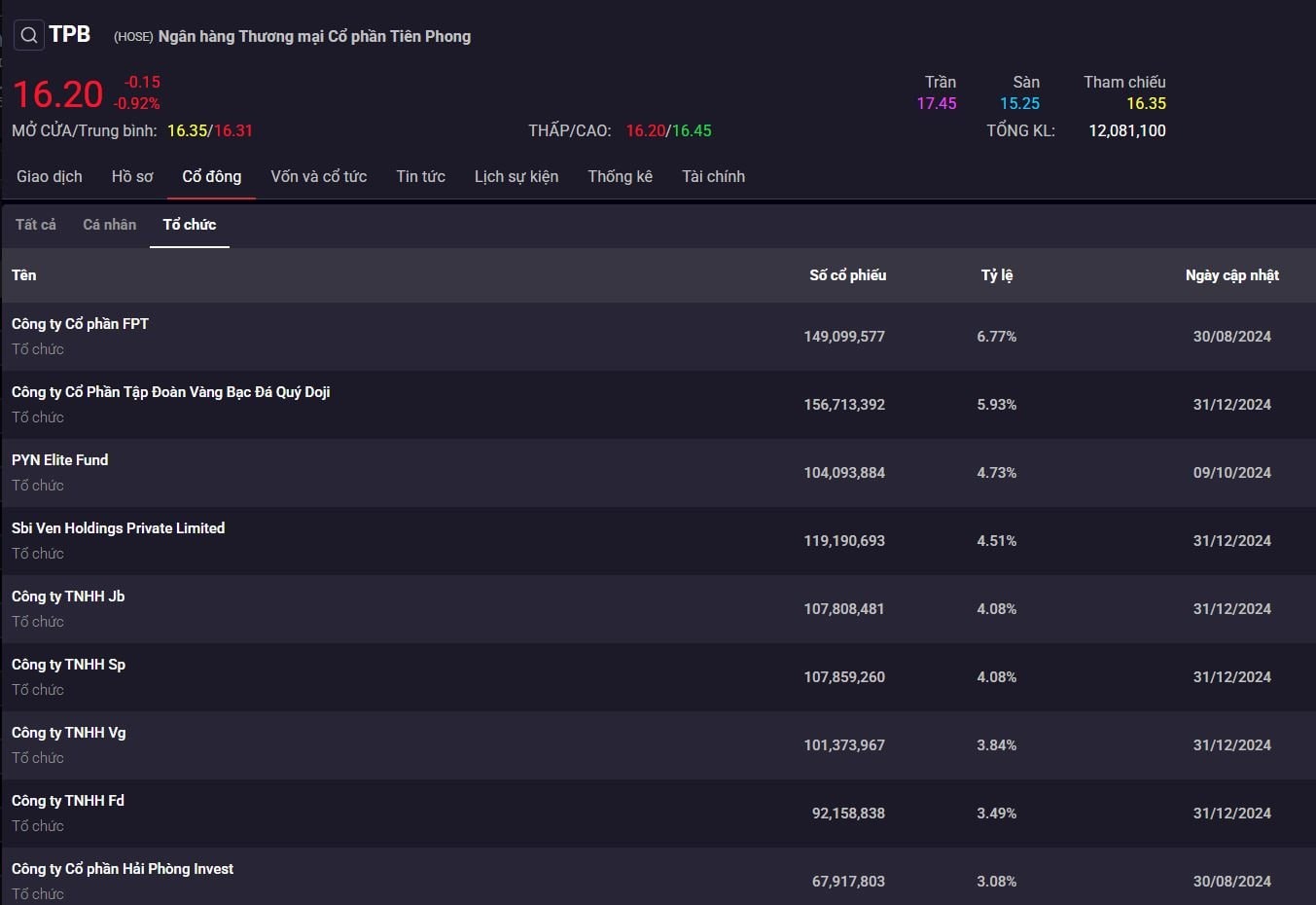Click Công ty TNHH Jb name
This screenshot has width=1316, height=905.
point(68,597)
